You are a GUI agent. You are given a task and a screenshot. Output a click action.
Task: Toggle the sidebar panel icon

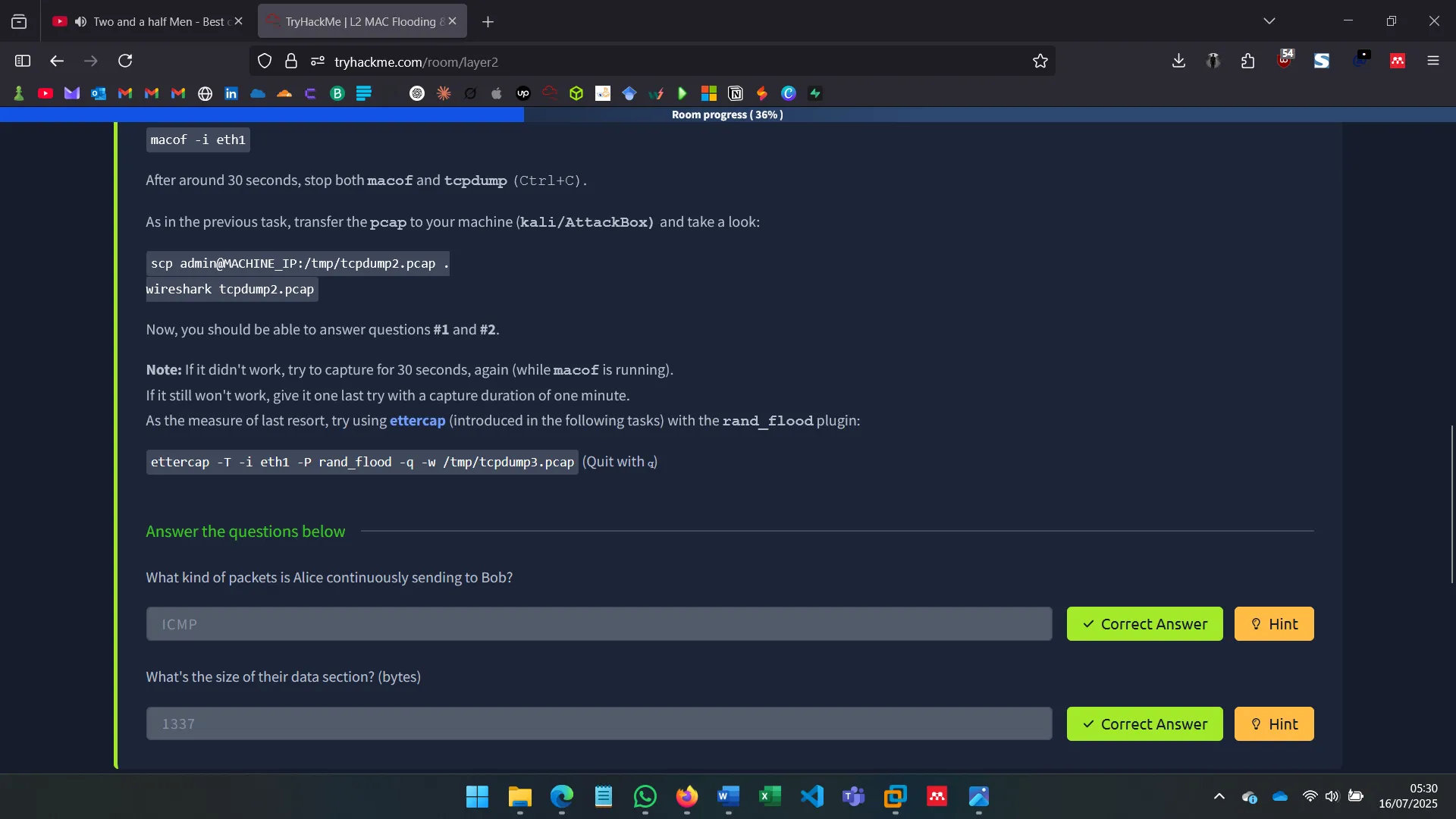[22, 61]
